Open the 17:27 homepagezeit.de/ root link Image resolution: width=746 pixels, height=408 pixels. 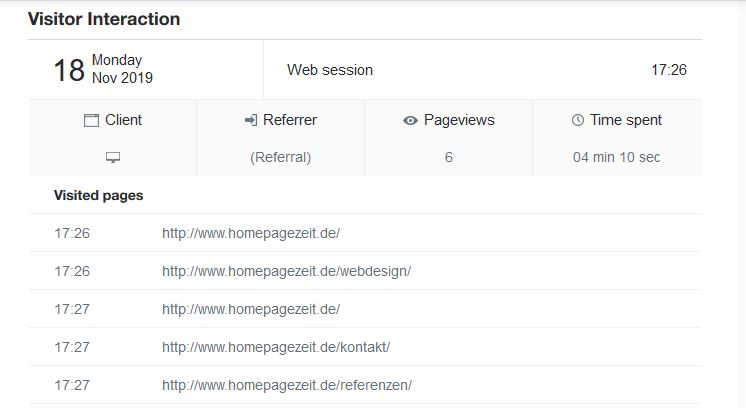[251, 309]
